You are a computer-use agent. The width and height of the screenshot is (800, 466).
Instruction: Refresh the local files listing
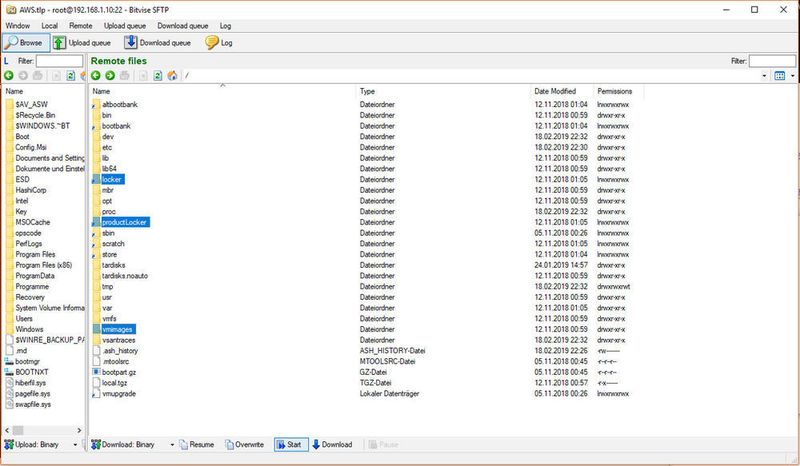click(x=70, y=76)
